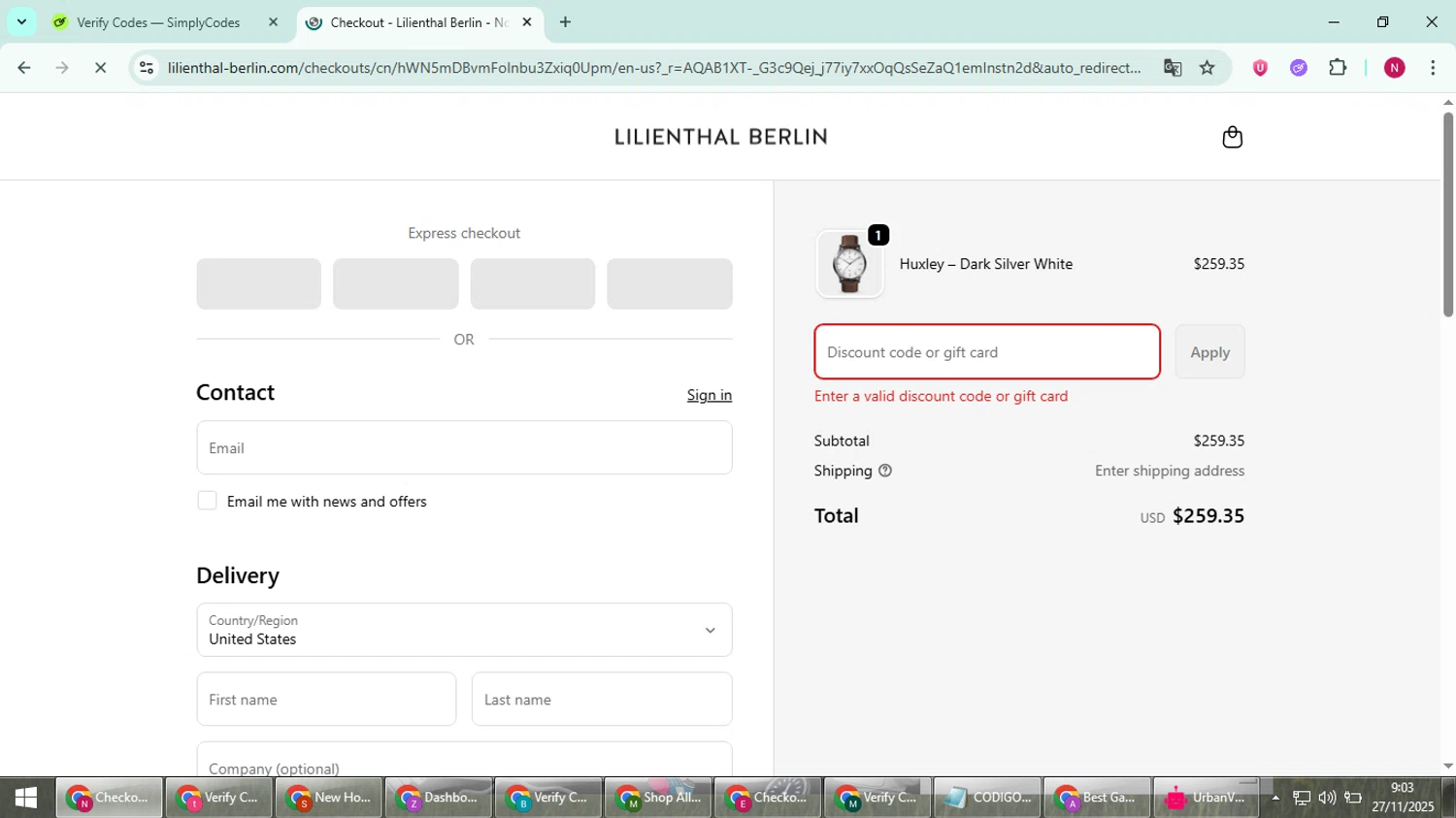The height and width of the screenshot is (818, 1456).
Task: Close the Checkout Lilienthal Berlin tab
Action: coord(527,22)
